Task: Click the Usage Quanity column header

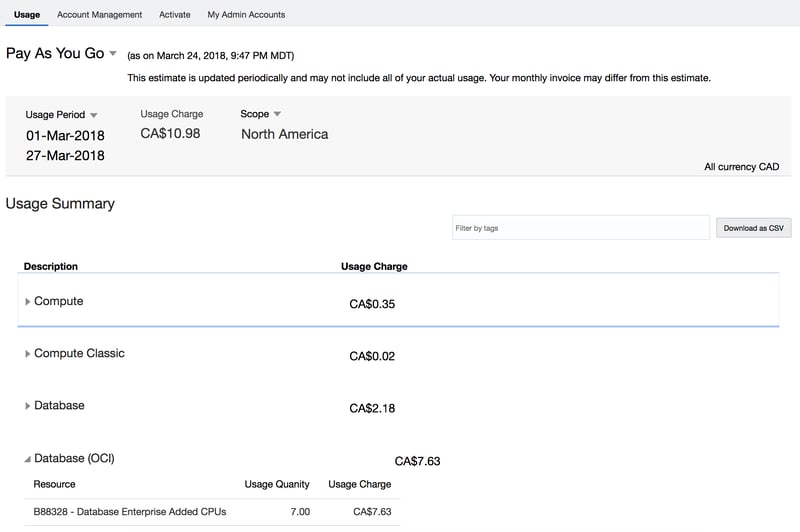Action: [277, 484]
